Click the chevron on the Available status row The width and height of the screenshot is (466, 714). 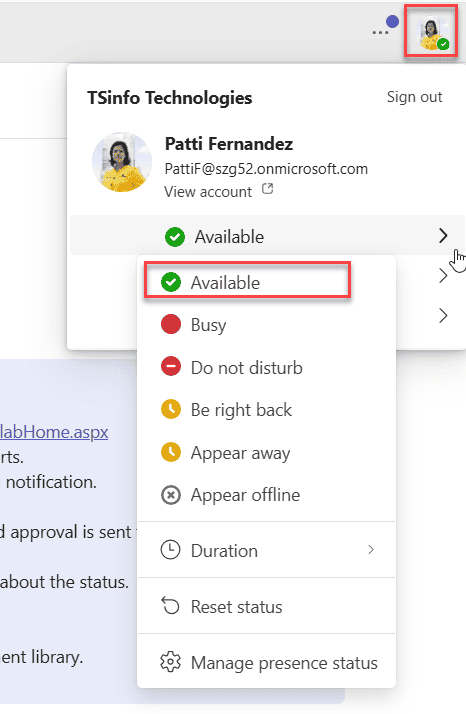coord(443,236)
